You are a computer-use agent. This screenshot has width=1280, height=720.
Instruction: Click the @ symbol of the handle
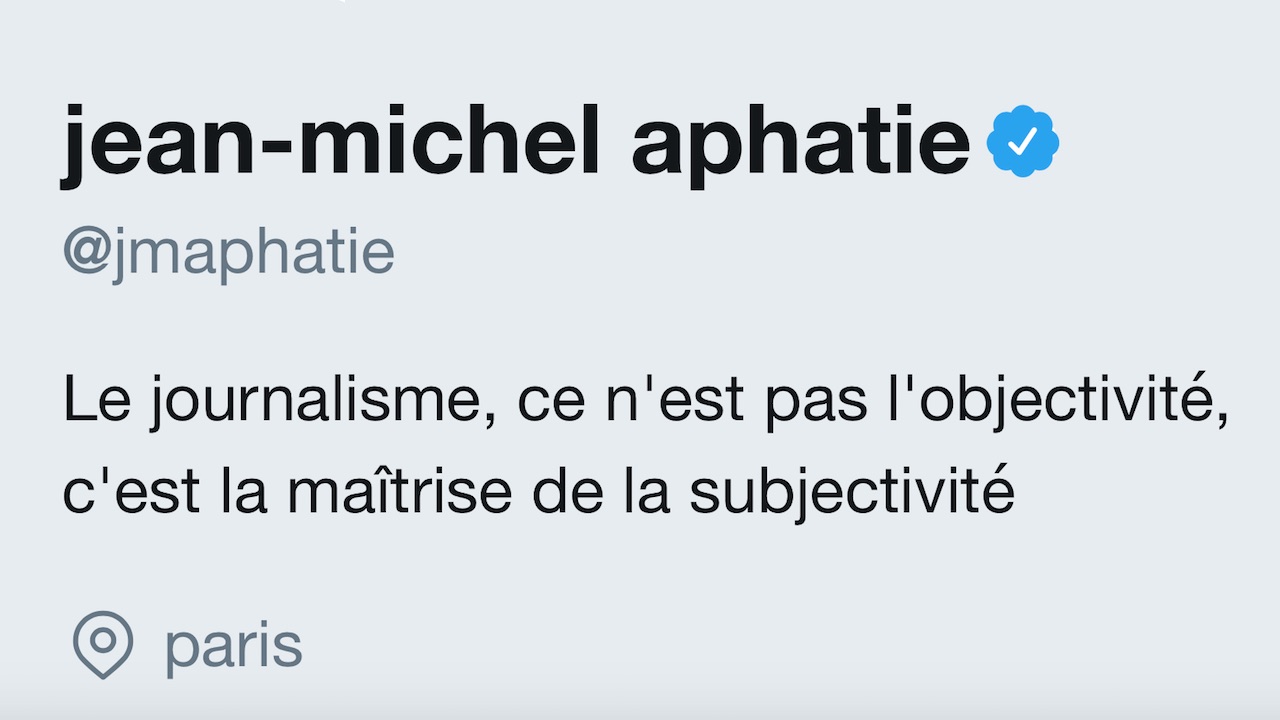click(85, 254)
